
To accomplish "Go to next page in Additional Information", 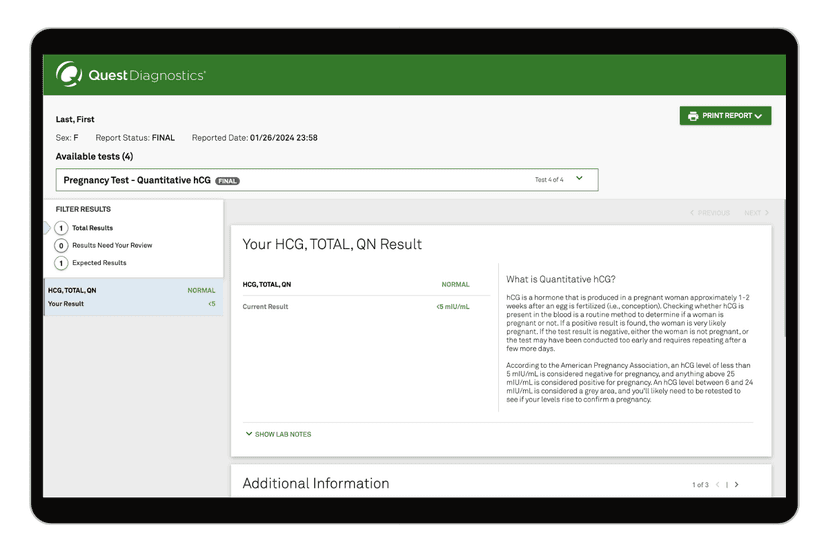I will [x=737, y=485].
